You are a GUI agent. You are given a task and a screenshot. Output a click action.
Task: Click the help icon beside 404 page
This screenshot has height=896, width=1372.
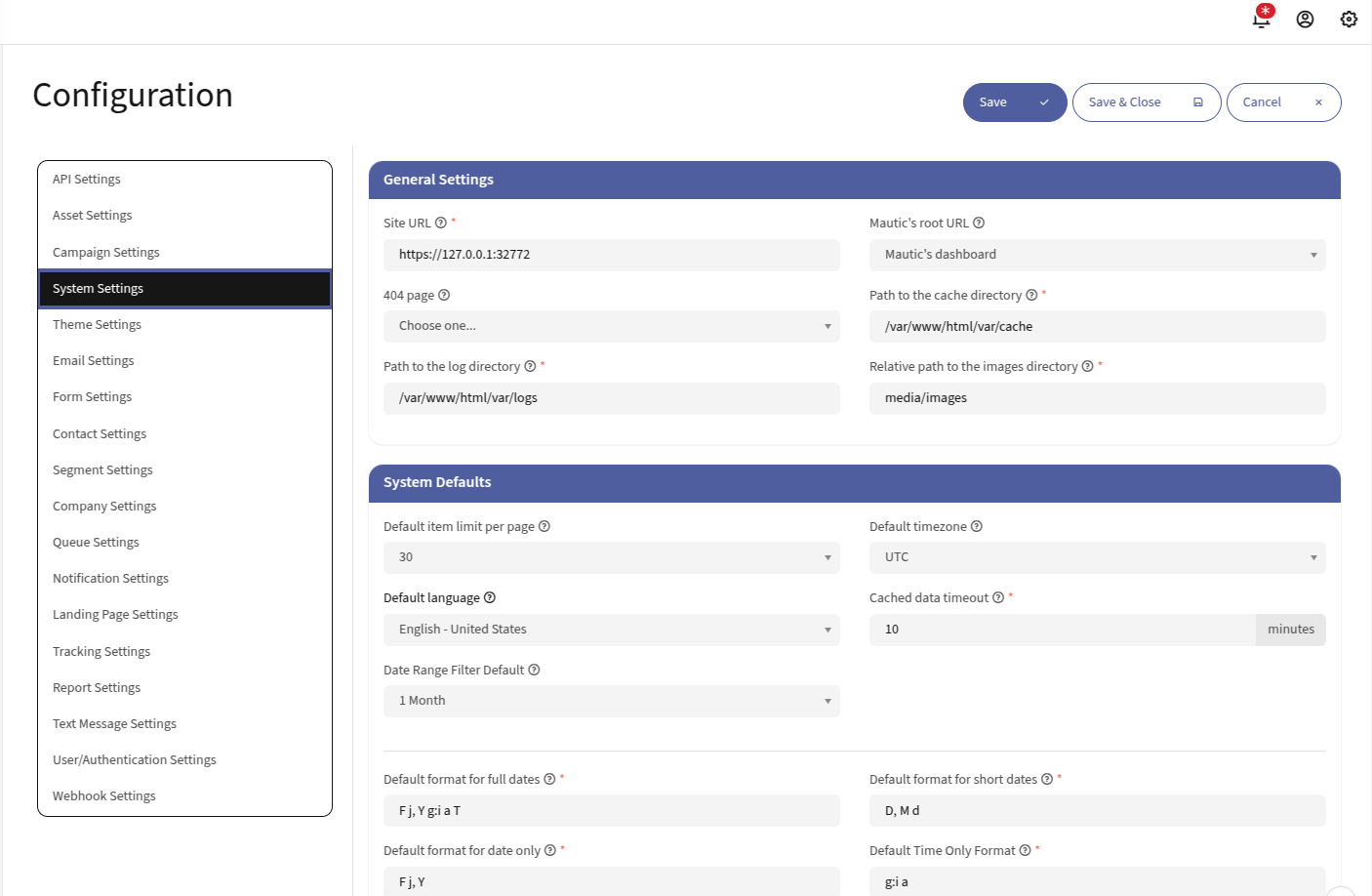444,295
